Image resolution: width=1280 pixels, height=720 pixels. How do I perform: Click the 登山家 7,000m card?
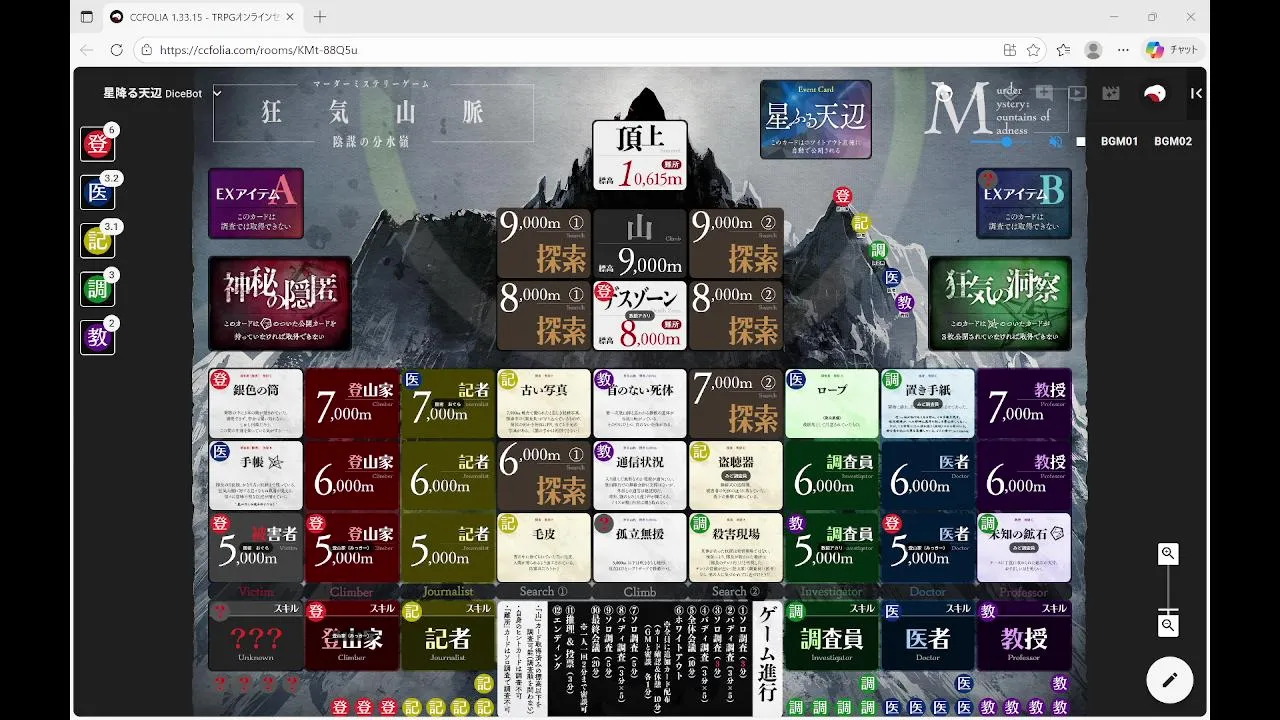(x=352, y=403)
